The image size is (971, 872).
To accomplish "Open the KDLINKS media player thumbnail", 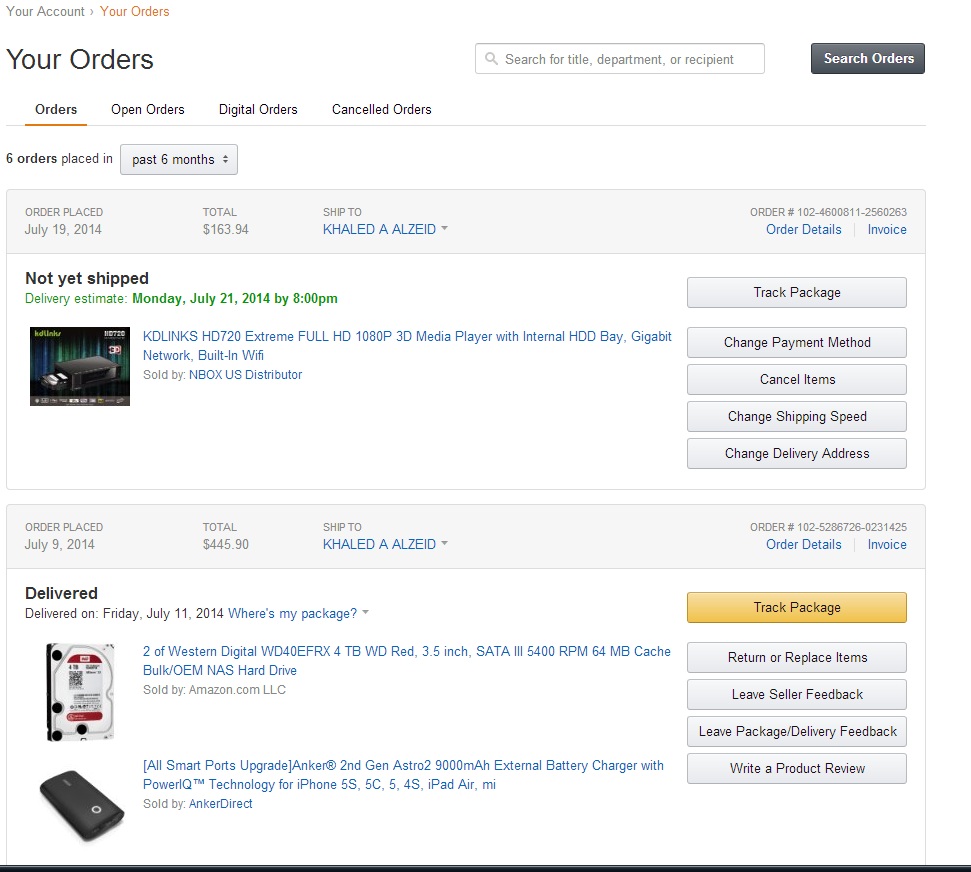I will (80, 367).
